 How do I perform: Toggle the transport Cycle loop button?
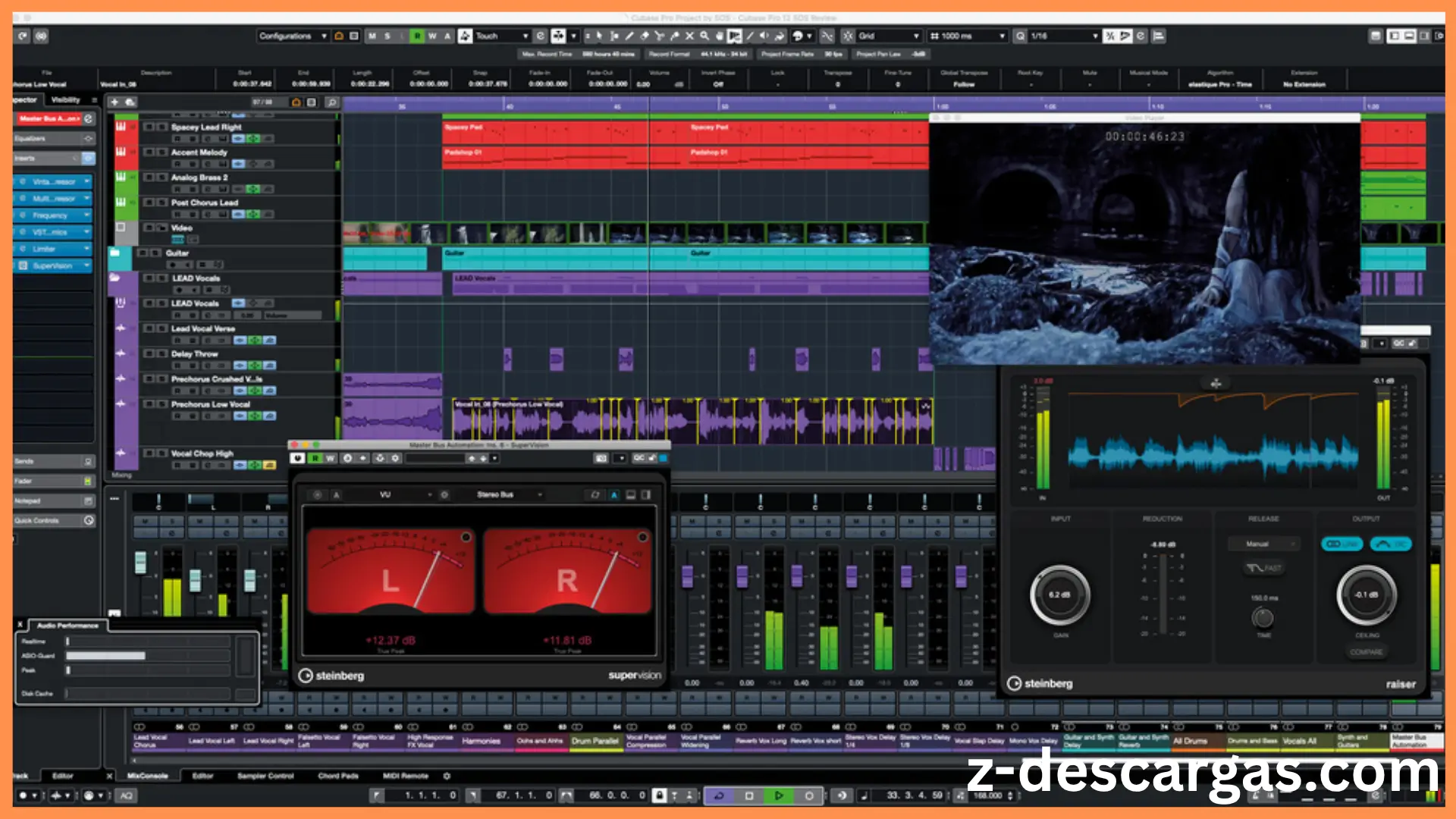click(x=719, y=795)
